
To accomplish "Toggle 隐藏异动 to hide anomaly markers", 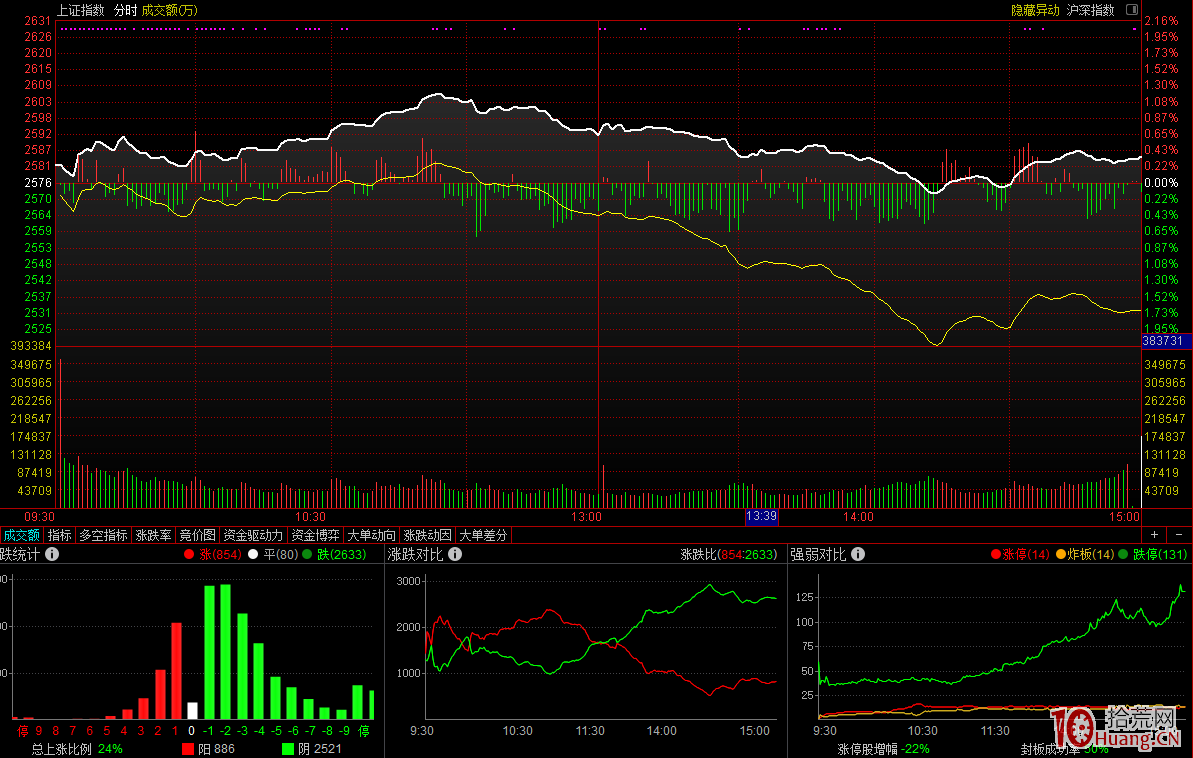I will [x=1035, y=10].
